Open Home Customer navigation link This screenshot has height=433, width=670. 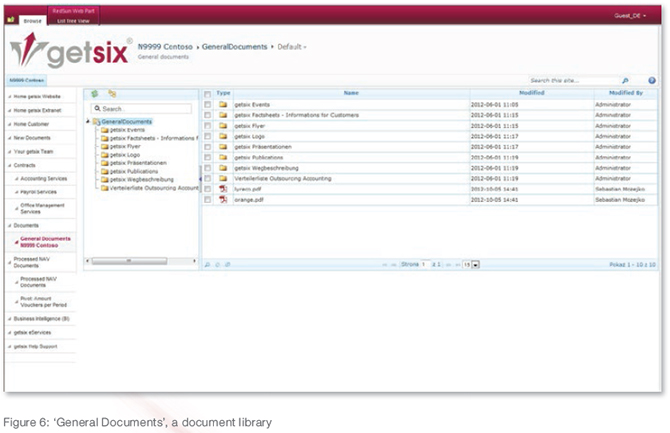[31, 124]
